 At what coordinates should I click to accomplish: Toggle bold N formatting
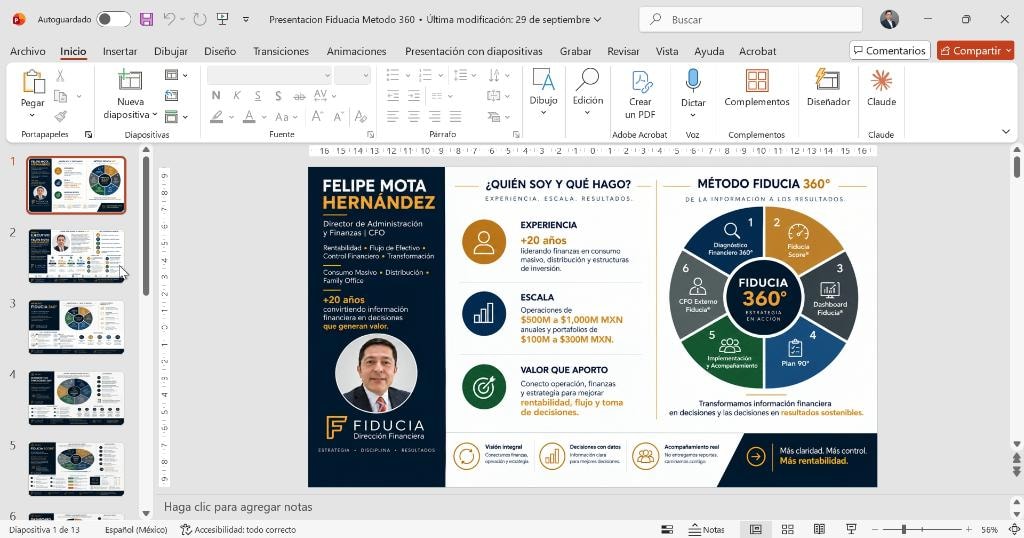click(216, 96)
